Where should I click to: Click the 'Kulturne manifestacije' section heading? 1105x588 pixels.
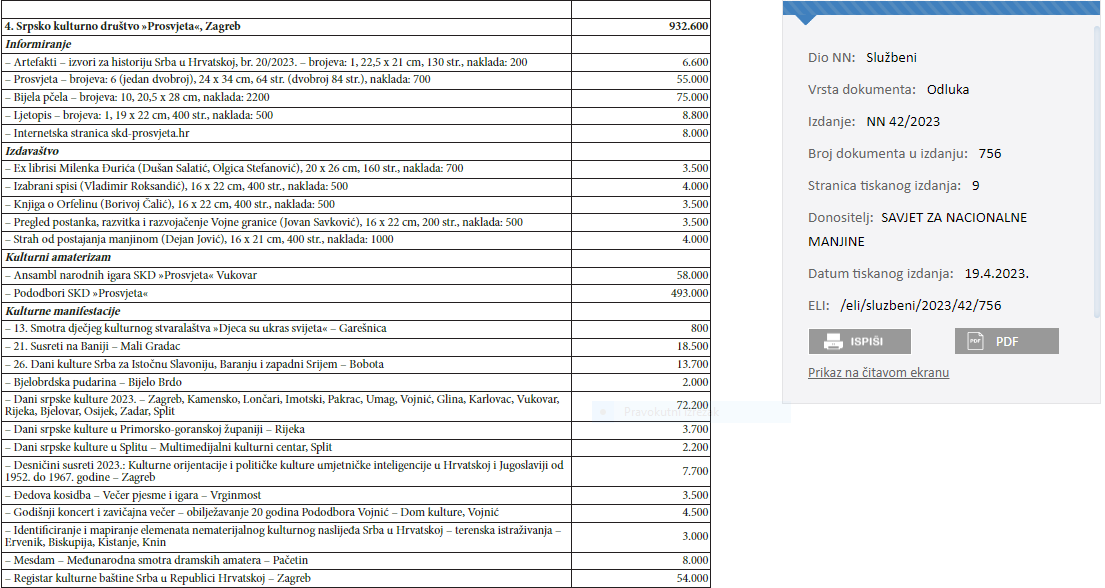62,311
